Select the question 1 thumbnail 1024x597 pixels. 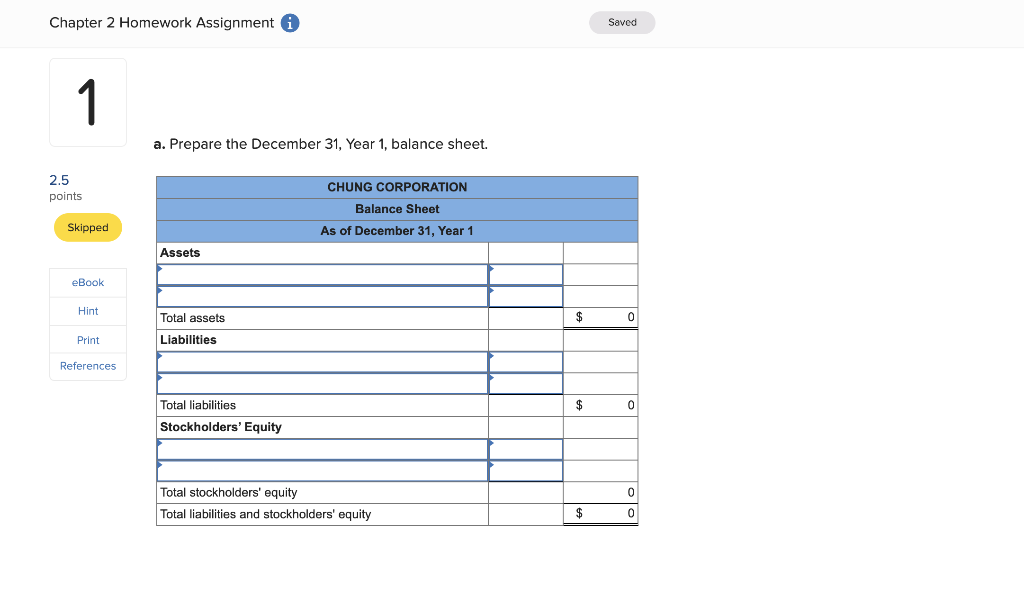point(87,102)
